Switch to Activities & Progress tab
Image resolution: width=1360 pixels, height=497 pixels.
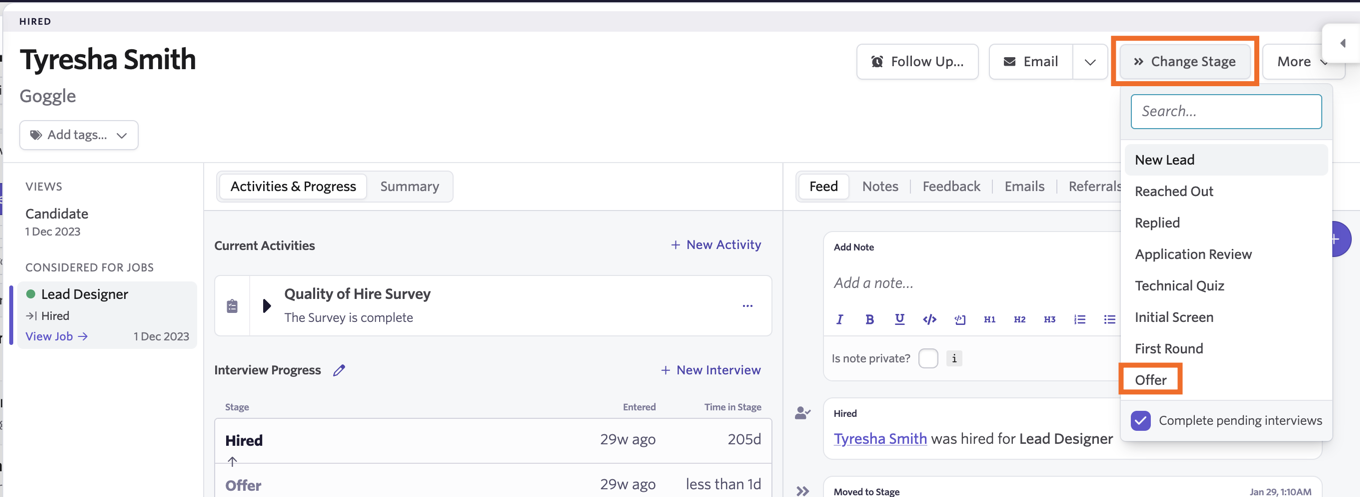tap(293, 187)
